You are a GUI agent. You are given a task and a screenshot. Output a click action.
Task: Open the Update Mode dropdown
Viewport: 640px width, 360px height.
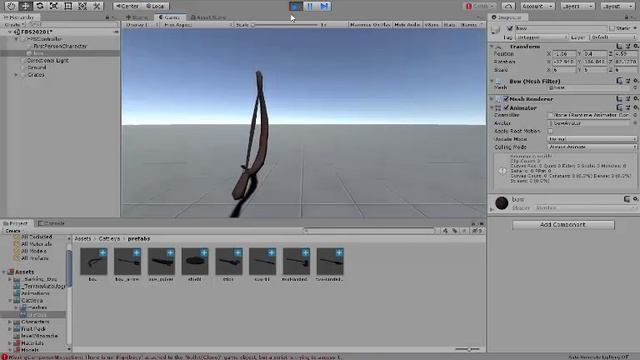592,139
